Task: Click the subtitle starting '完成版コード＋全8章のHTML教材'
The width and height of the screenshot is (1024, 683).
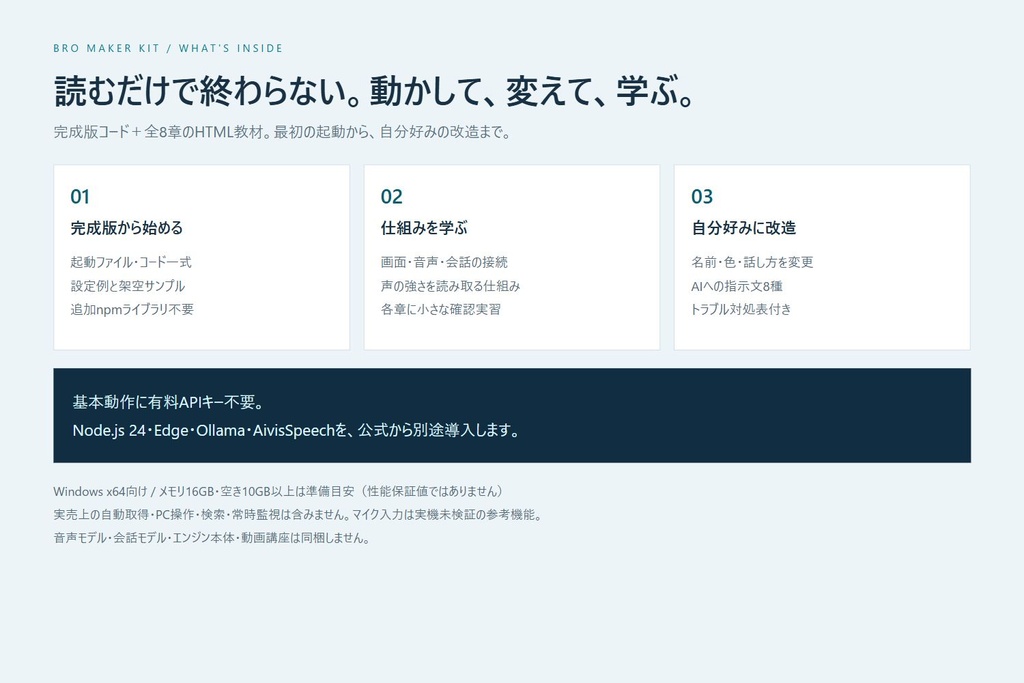Action: click(281, 132)
